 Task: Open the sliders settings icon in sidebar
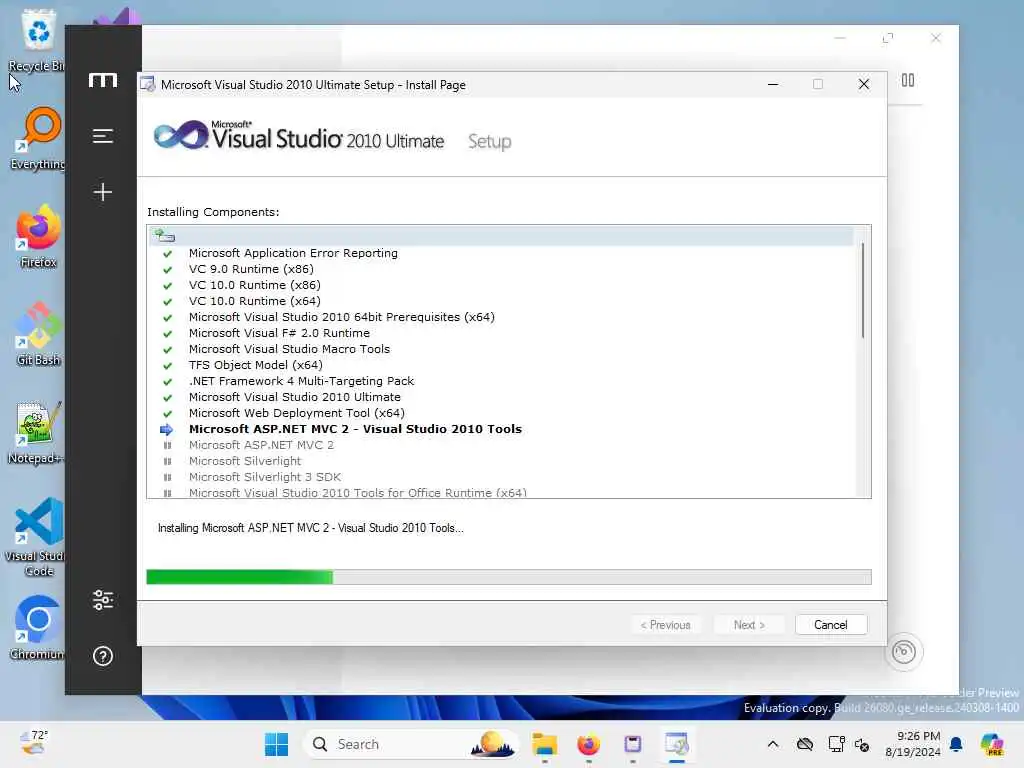click(x=103, y=600)
